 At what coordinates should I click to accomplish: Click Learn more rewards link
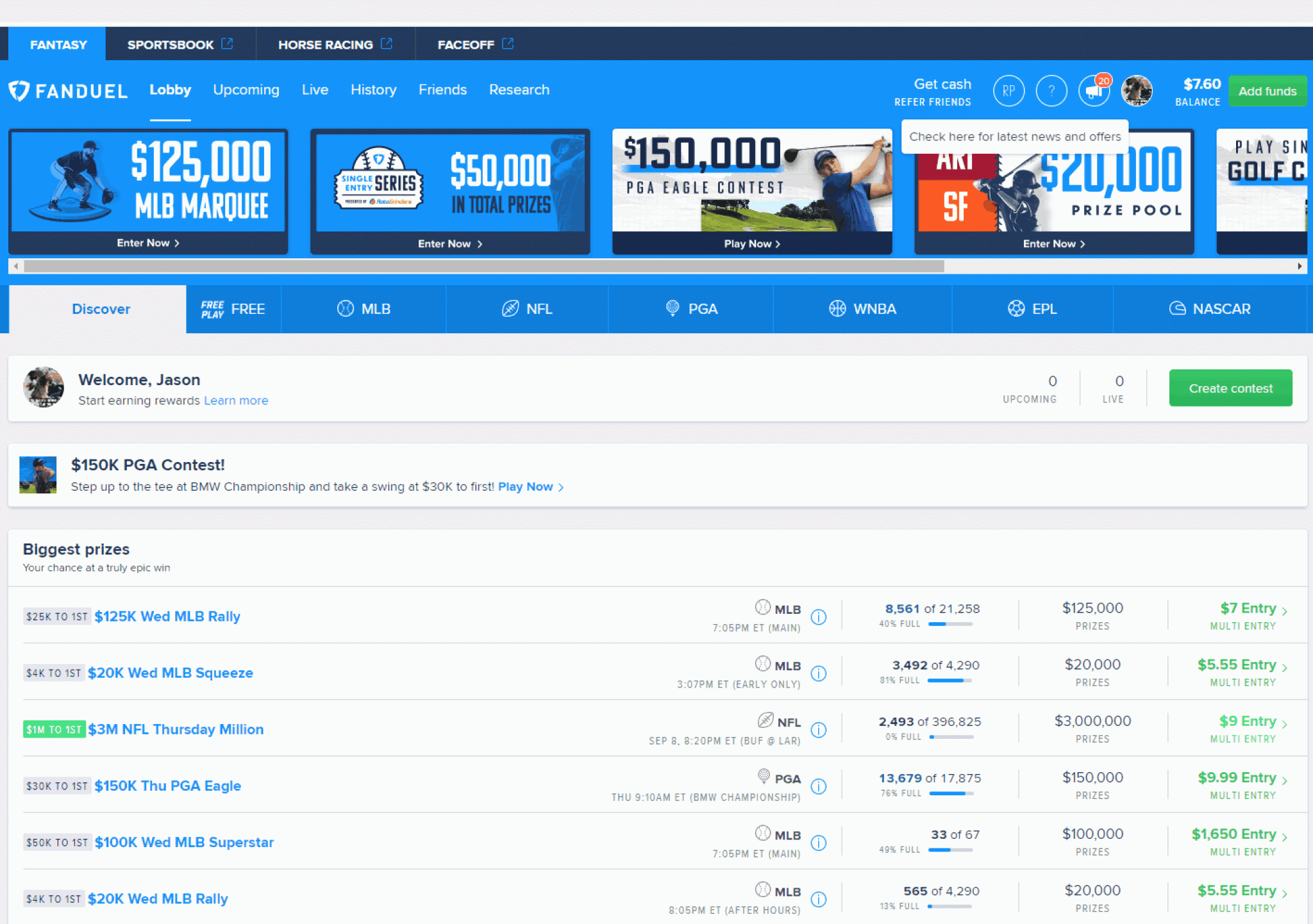tap(236, 400)
